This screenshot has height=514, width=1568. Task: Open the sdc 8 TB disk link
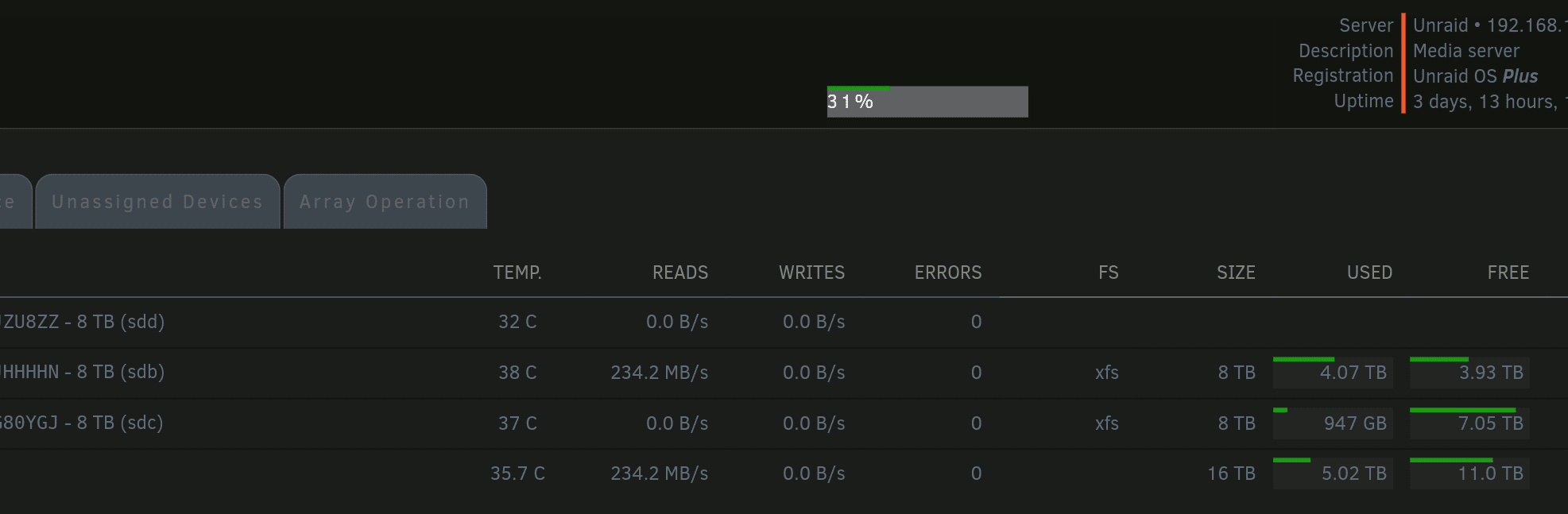[81, 423]
